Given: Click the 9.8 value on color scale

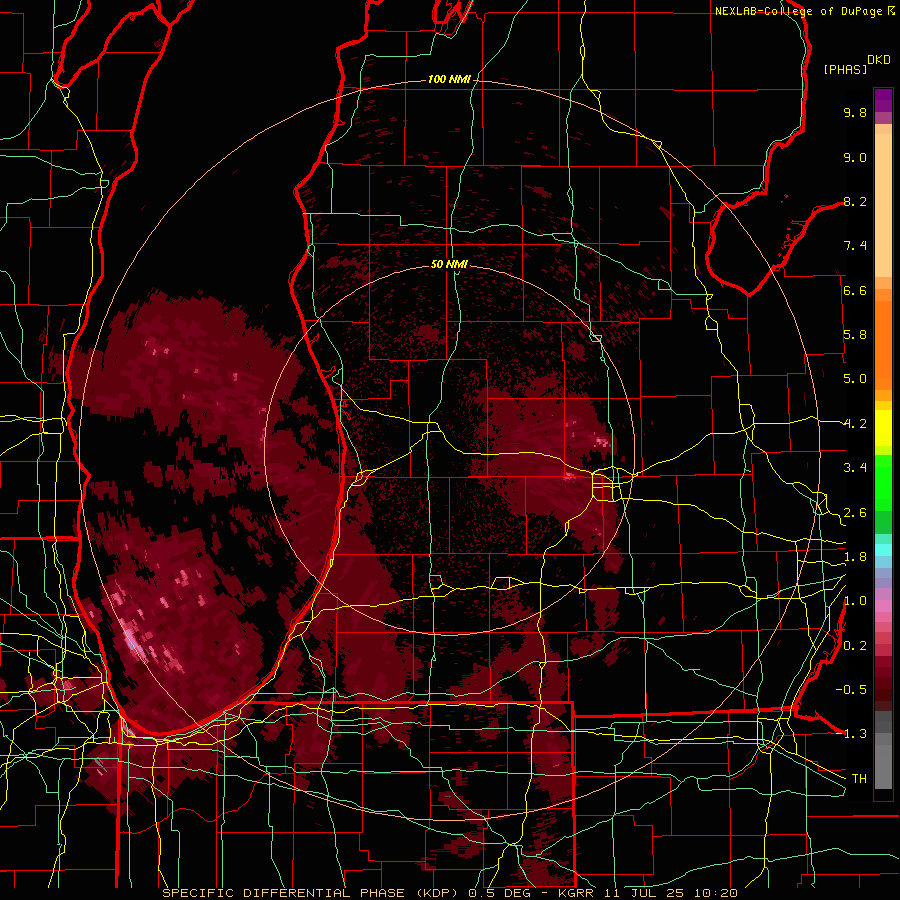Looking at the screenshot, I should coord(855,112).
